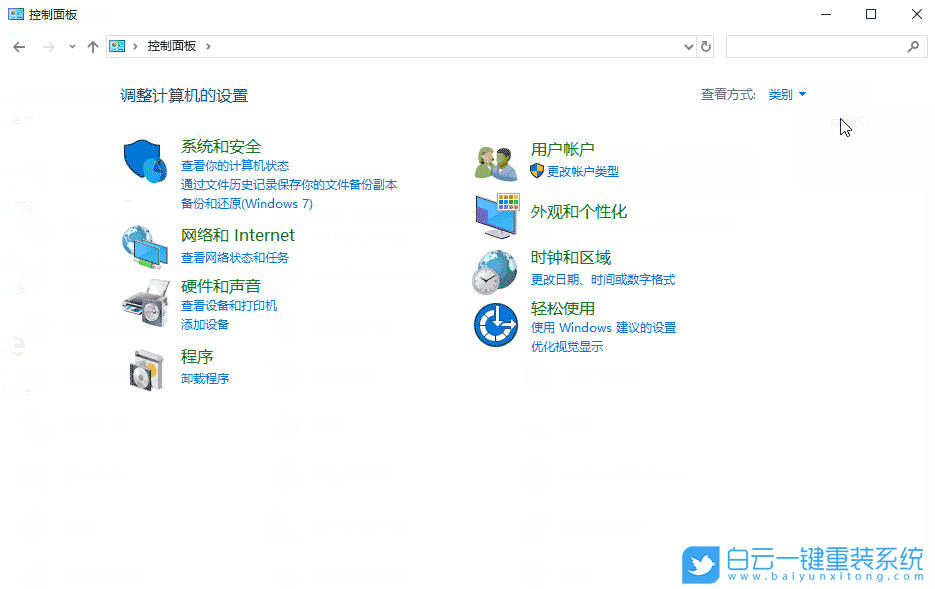
Task: Click the refresh button in address bar
Action: [706, 46]
